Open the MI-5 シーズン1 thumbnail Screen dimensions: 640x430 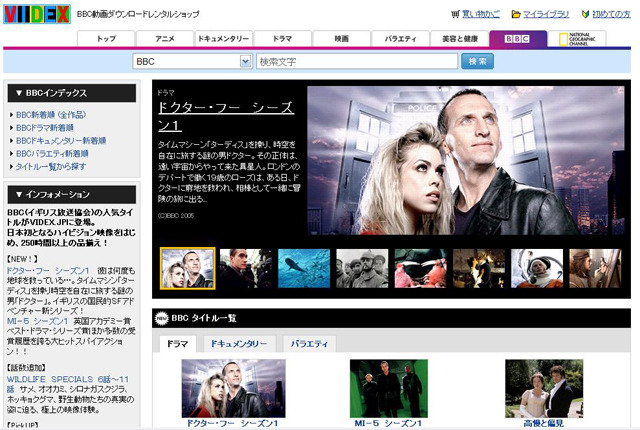click(389, 388)
